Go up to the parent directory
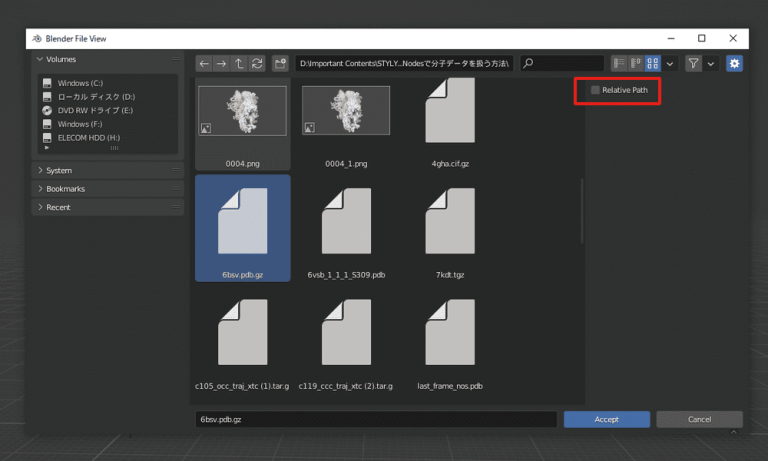Image resolution: width=768 pixels, height=461 pixels. [x=240, y=64]
